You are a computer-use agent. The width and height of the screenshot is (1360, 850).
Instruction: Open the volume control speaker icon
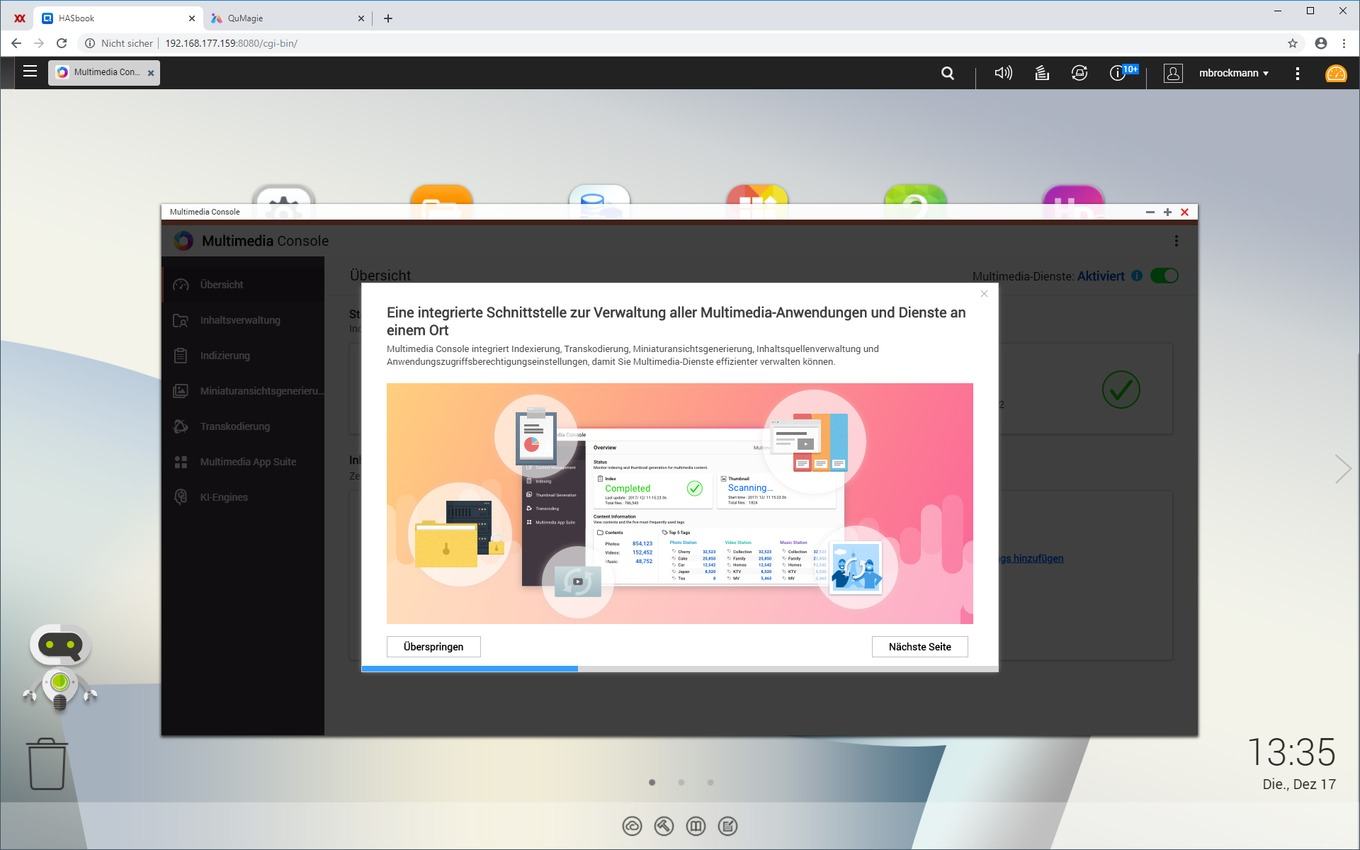pos(1003,73)
